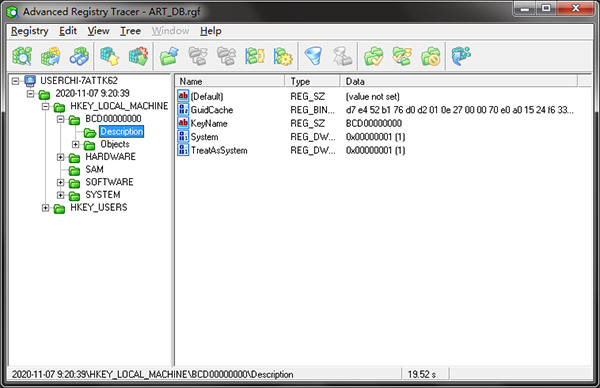
Task: Click the Advanced Registry Tracer title bar icon
Action: pyautogui.click(x=13, y=12)
